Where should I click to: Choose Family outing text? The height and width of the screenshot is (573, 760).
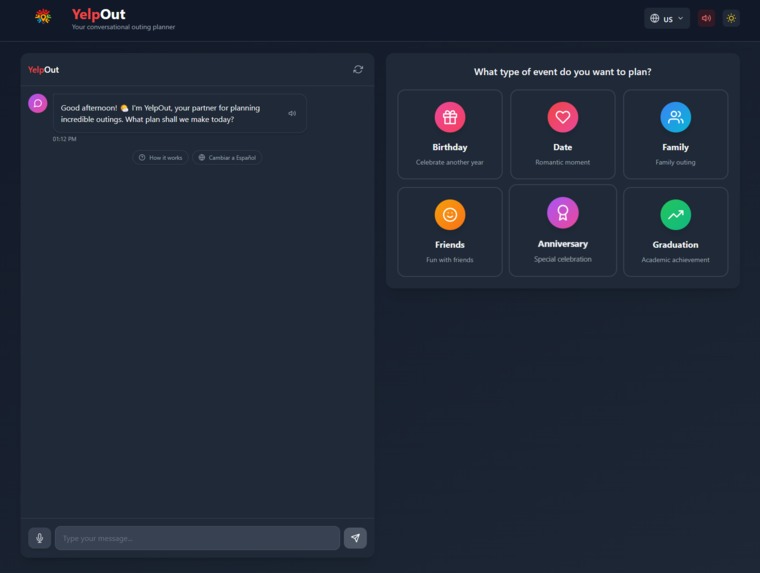676,162
